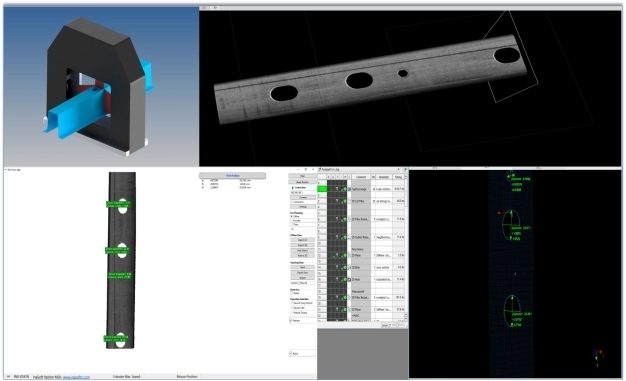The image size is (626, 381).
Task: Select the 3D Hole step icon
Action: (349, 280)
